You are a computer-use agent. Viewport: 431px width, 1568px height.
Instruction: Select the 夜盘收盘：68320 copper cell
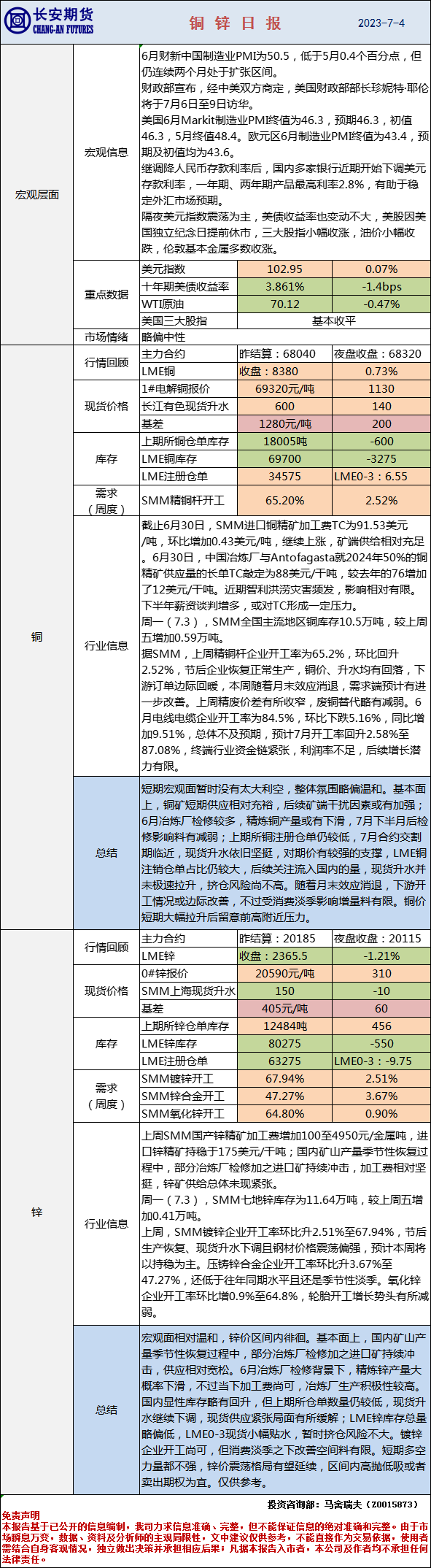click(x=381, y=354)
